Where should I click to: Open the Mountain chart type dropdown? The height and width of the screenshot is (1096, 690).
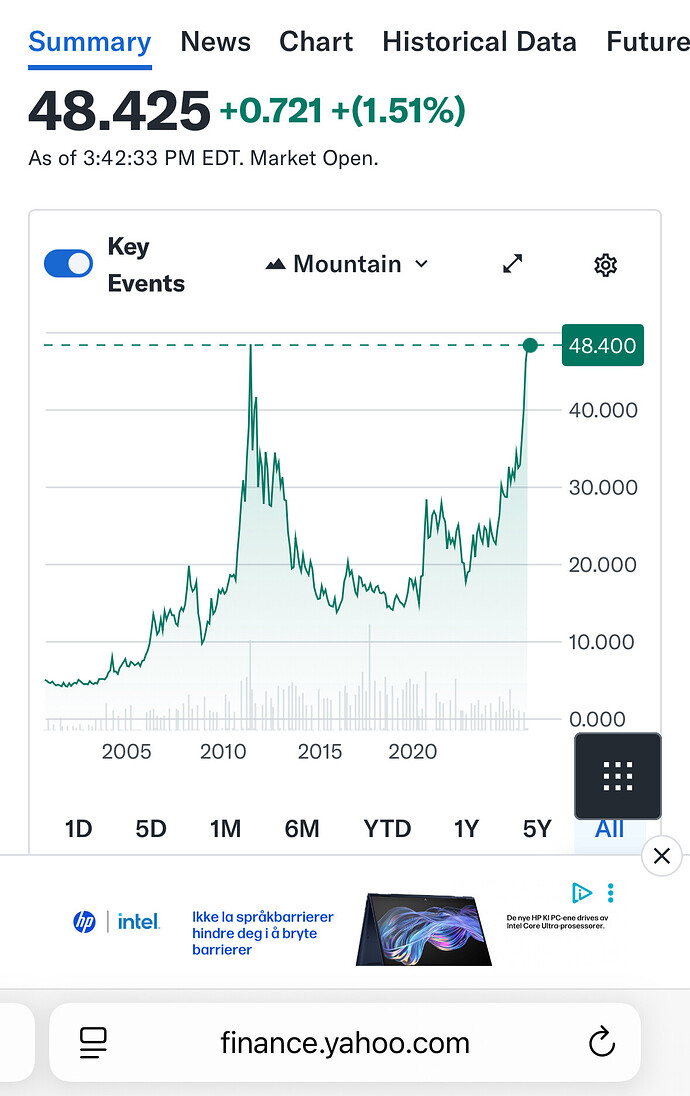pos(347,264)
